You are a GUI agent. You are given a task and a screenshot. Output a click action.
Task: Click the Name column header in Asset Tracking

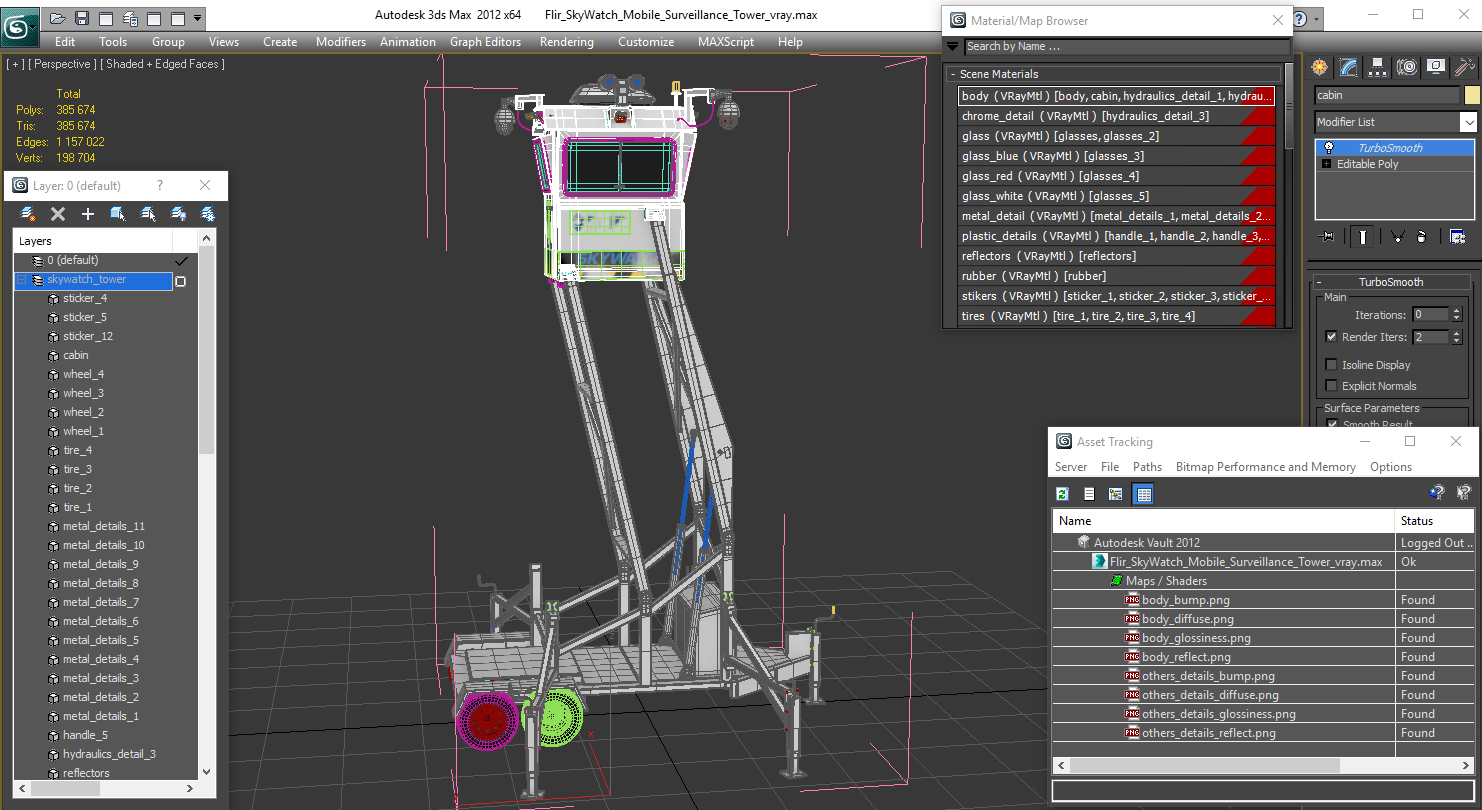click(1224, 521)
